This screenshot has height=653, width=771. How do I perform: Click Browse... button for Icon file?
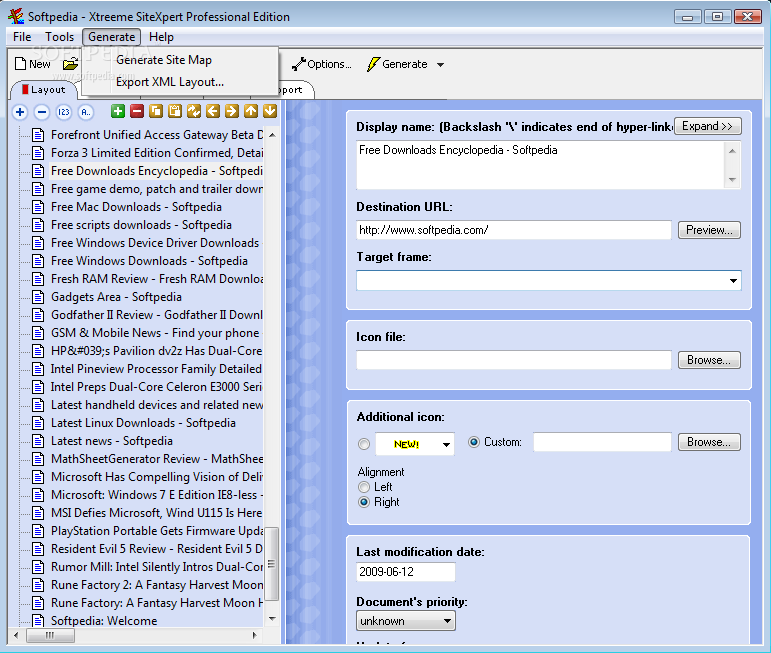pos(709,360)
